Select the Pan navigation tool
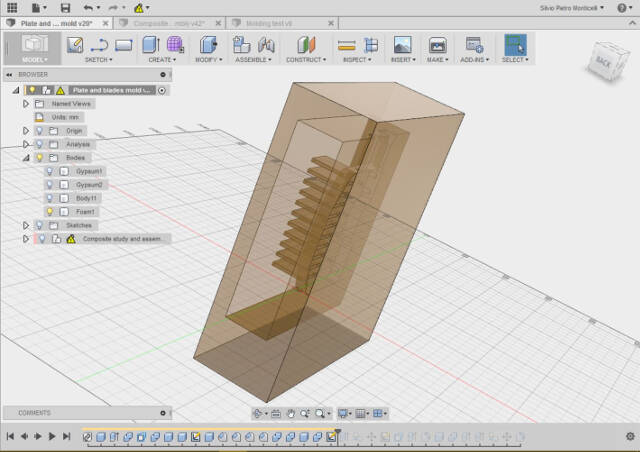Image resolution: width=640 pixels, height=452 pixels. point(291,414)
